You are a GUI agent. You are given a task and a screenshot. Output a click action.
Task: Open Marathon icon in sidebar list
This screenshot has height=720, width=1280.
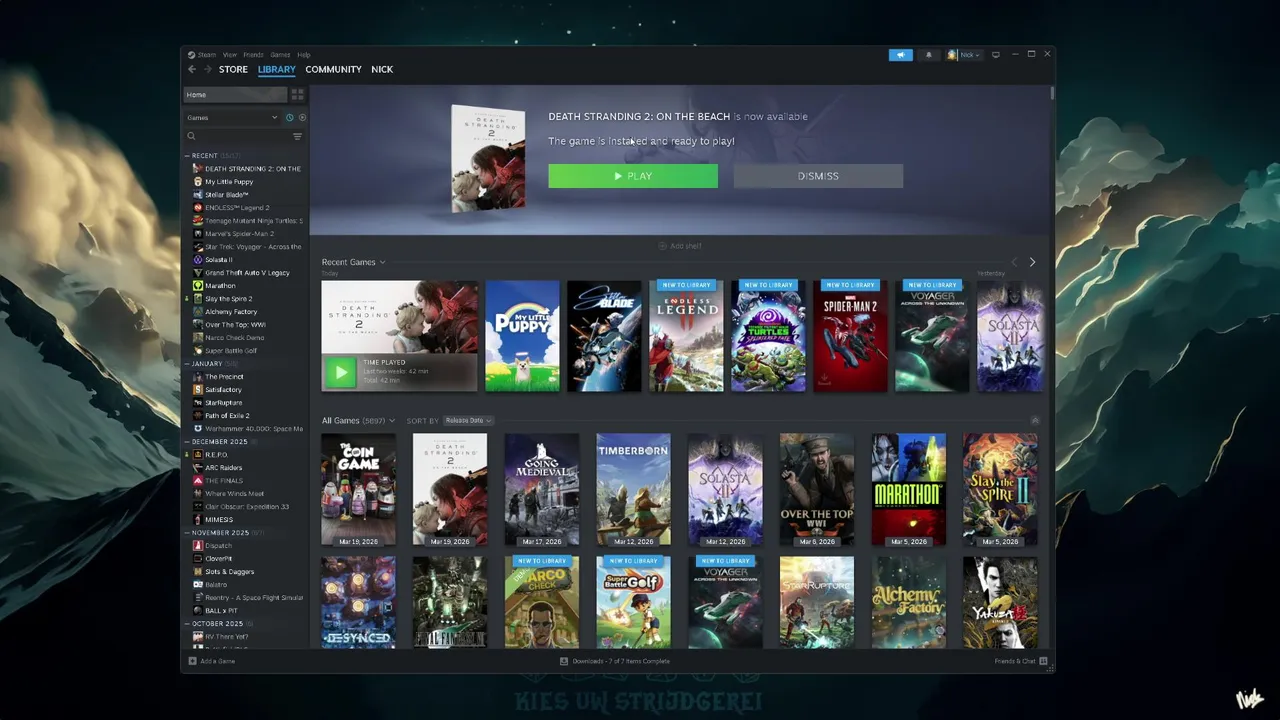click(x=198, y=286)
